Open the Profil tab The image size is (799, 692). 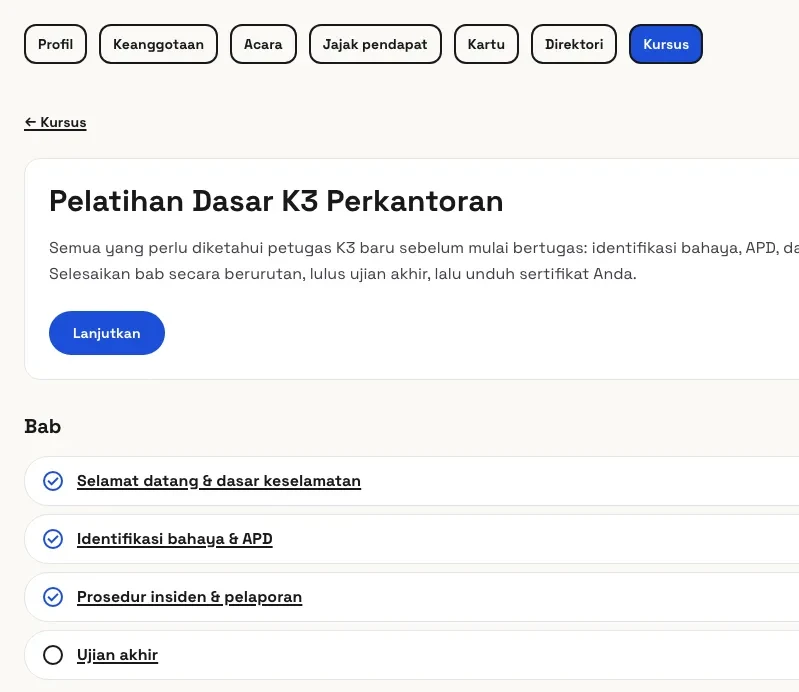click(56, 44)
